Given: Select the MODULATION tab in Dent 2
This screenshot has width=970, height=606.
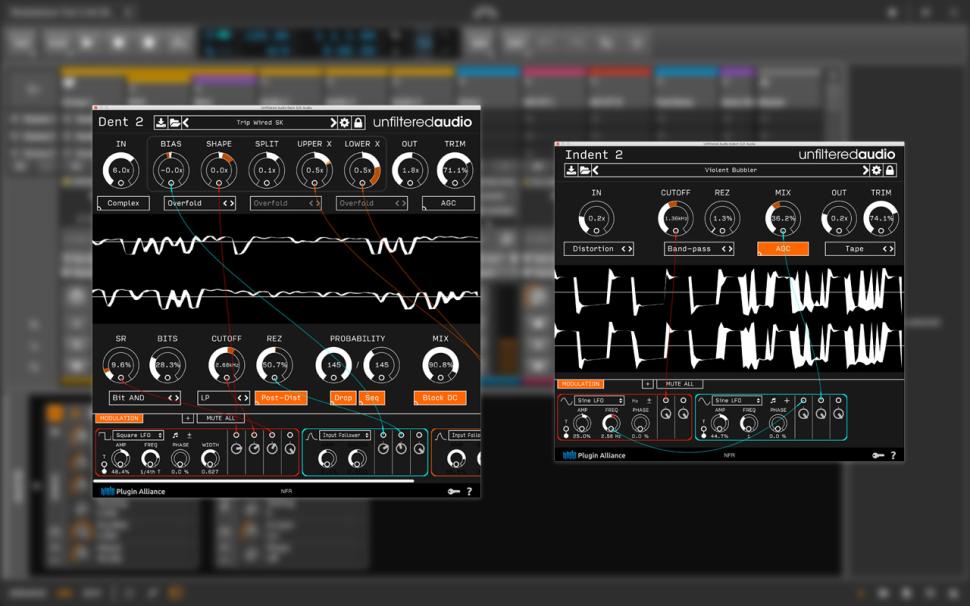Looking at the screenshot, I should [118, 418].
